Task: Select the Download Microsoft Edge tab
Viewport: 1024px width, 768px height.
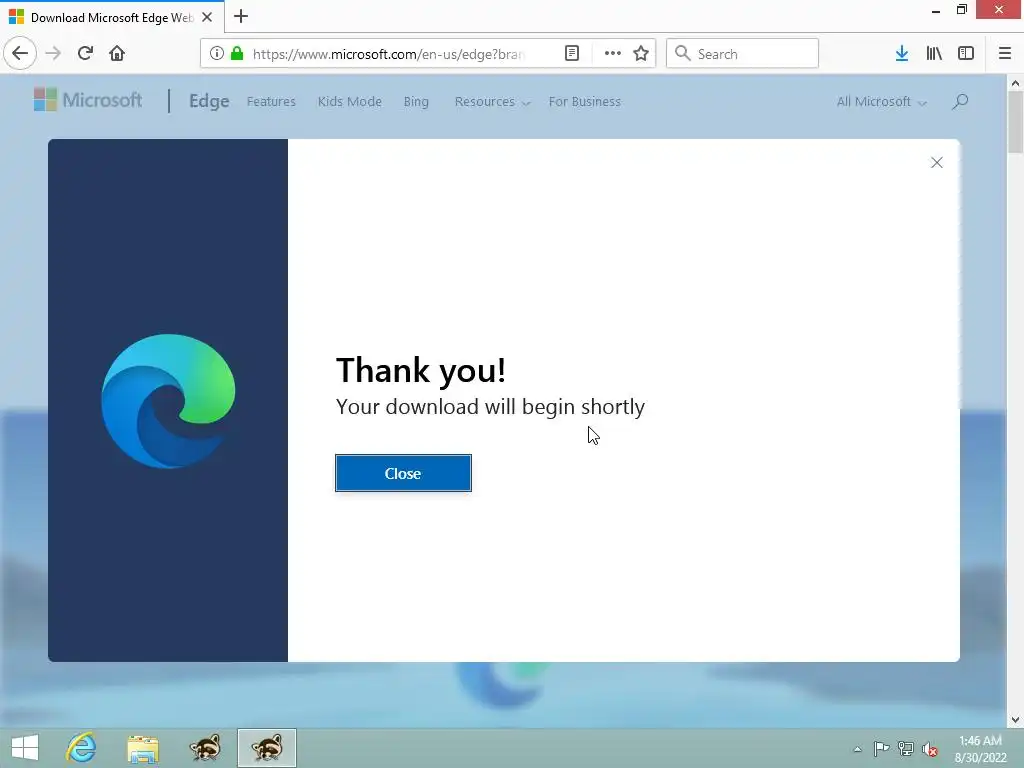Action: (112, 17)
